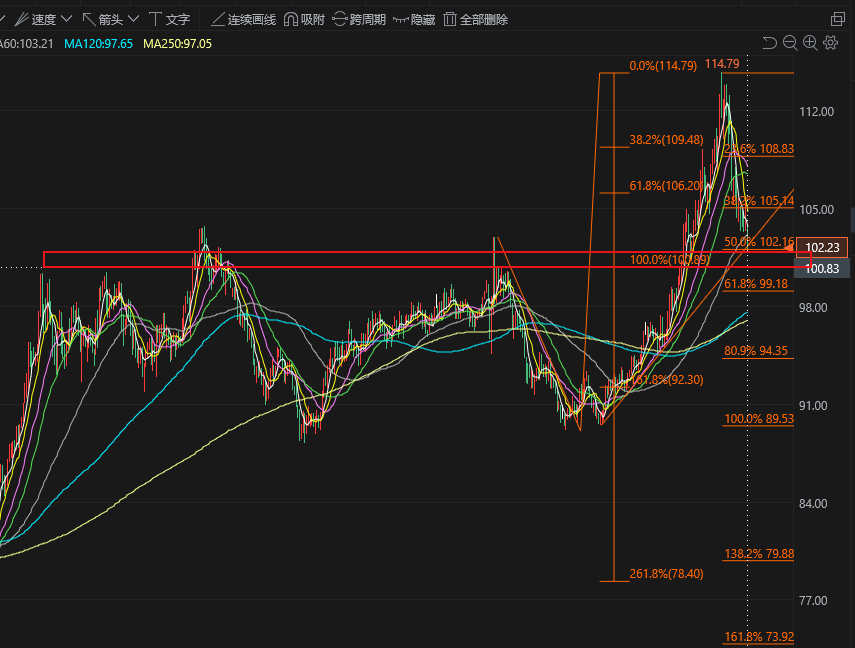This screenshot has width=855, height=648.
Task: Hide drawings with 隐藏 eye button
Action: [413, 19]
